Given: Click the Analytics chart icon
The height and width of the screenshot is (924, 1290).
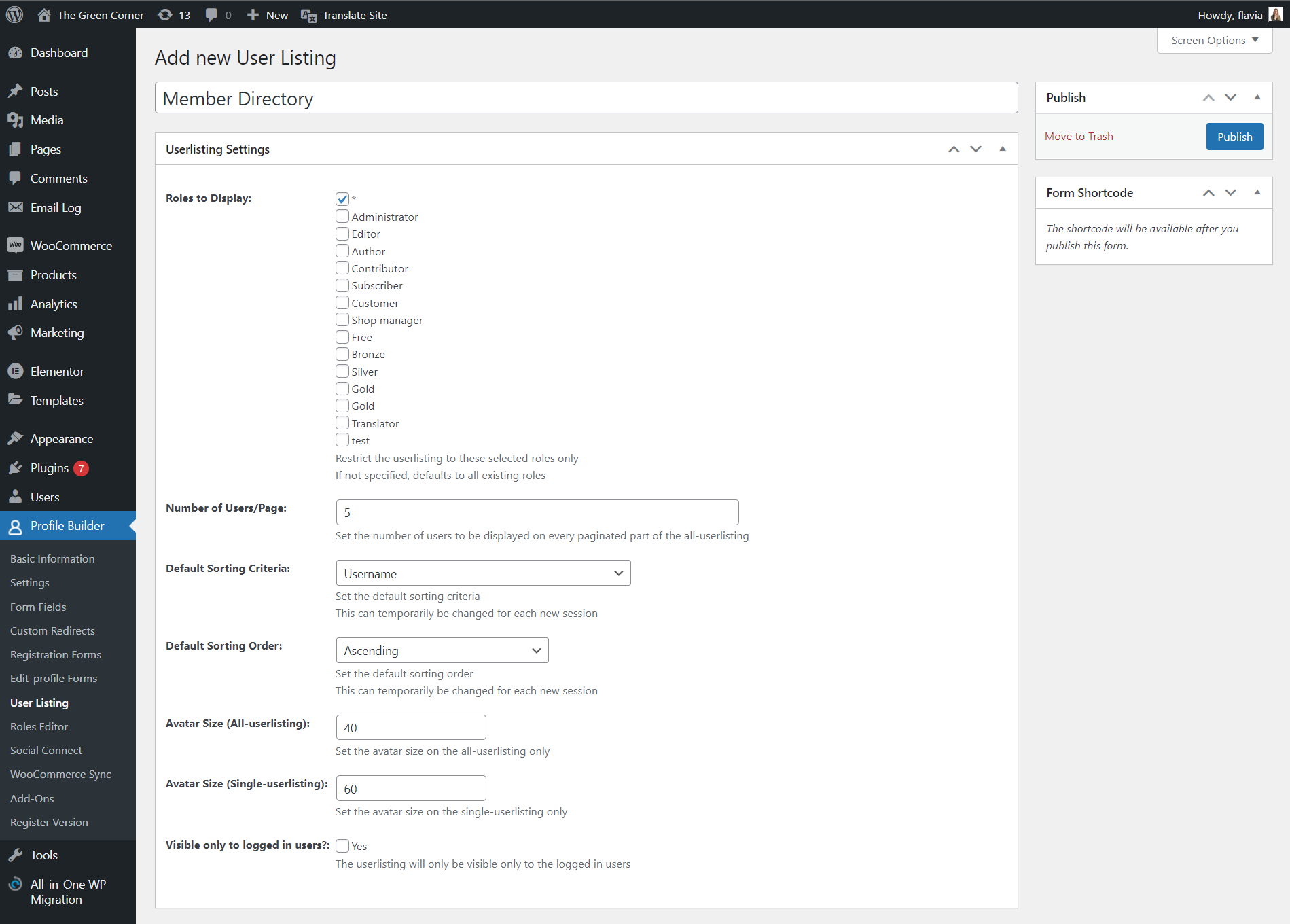Looking at the screenshot, I should 16,304.
